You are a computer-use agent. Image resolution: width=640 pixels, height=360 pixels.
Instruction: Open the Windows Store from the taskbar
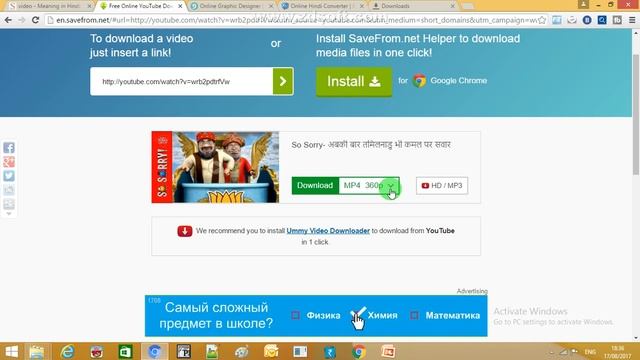click(x=125, y=351)
